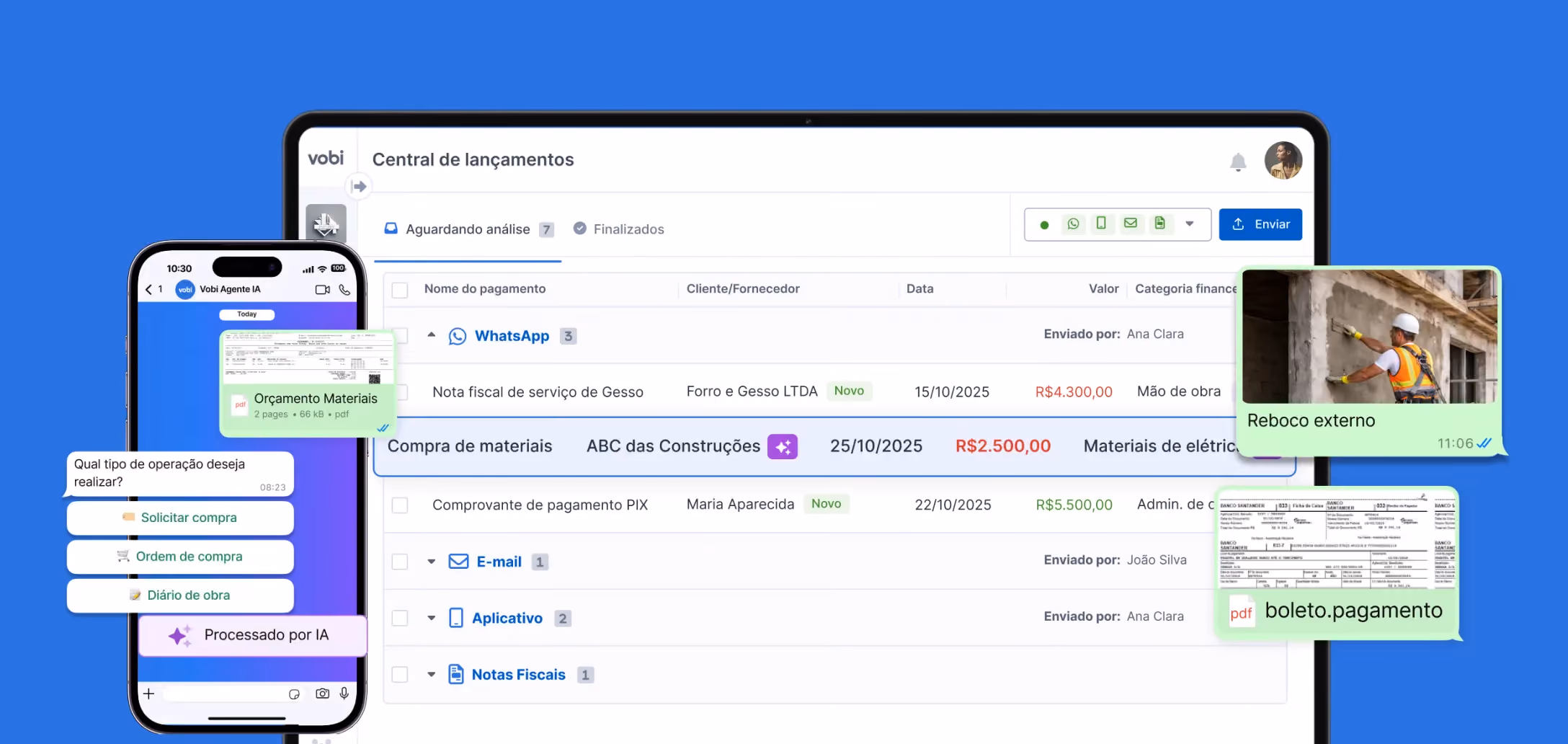
Task: Select the Comprovante de pagamento PIX row checkbox
Action: [400, 505]
